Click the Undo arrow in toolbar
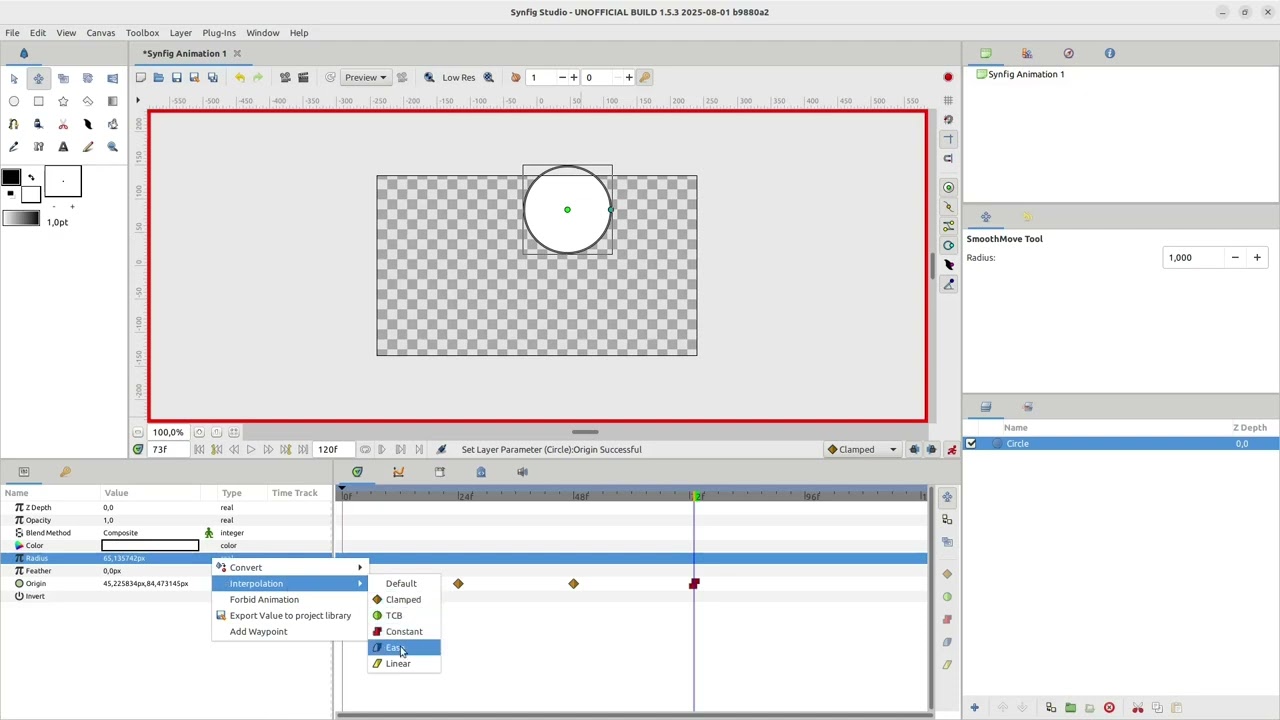This screenshot has height=720, width=1280. click(x=239, y=77)
